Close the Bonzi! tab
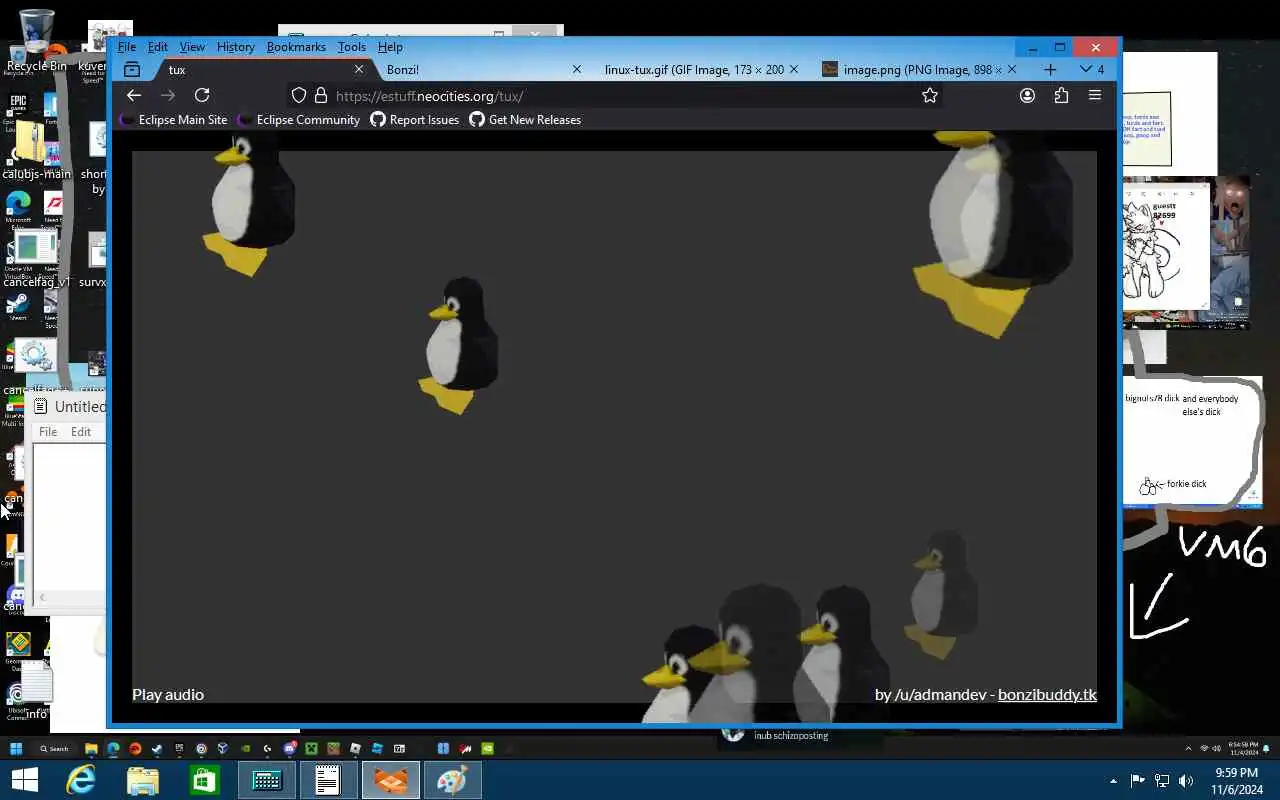1280x800 pixels. (576, 69)
